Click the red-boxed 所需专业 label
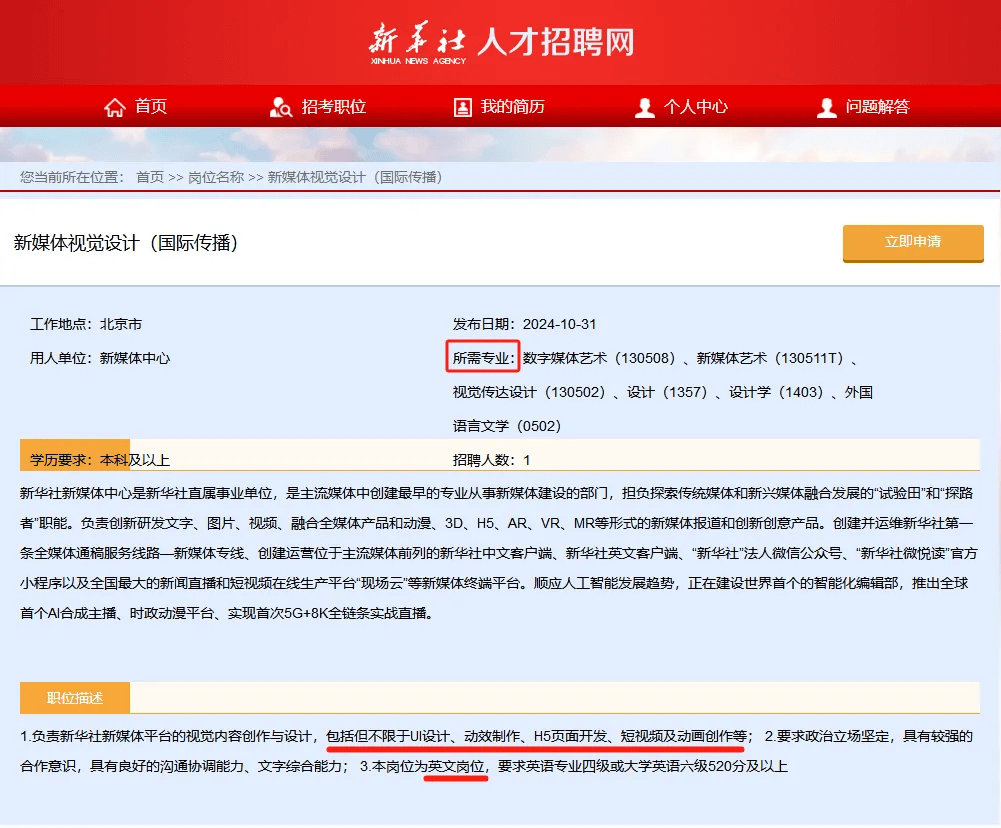Image resolution: width=1001 pixels, height=828 pixels. click(x=482, y=357)
